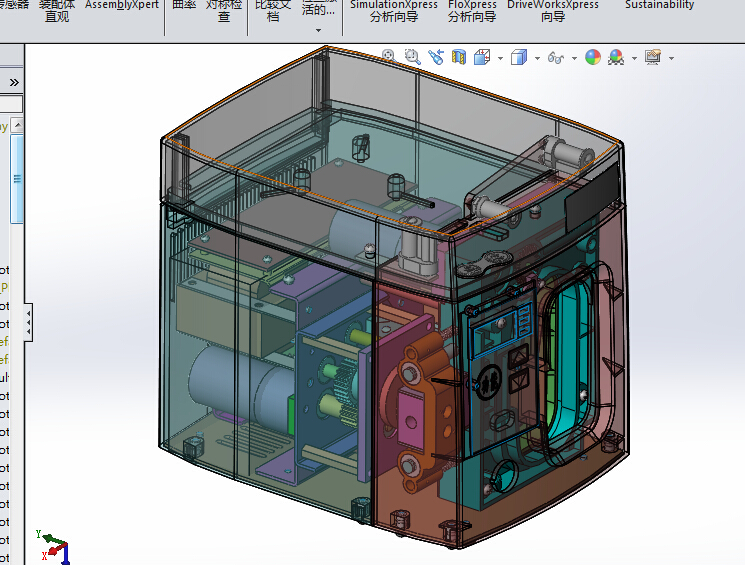Start the FloXpress 分析向导
Viewport: 745px width, 565px height.
tap(472, 10)
